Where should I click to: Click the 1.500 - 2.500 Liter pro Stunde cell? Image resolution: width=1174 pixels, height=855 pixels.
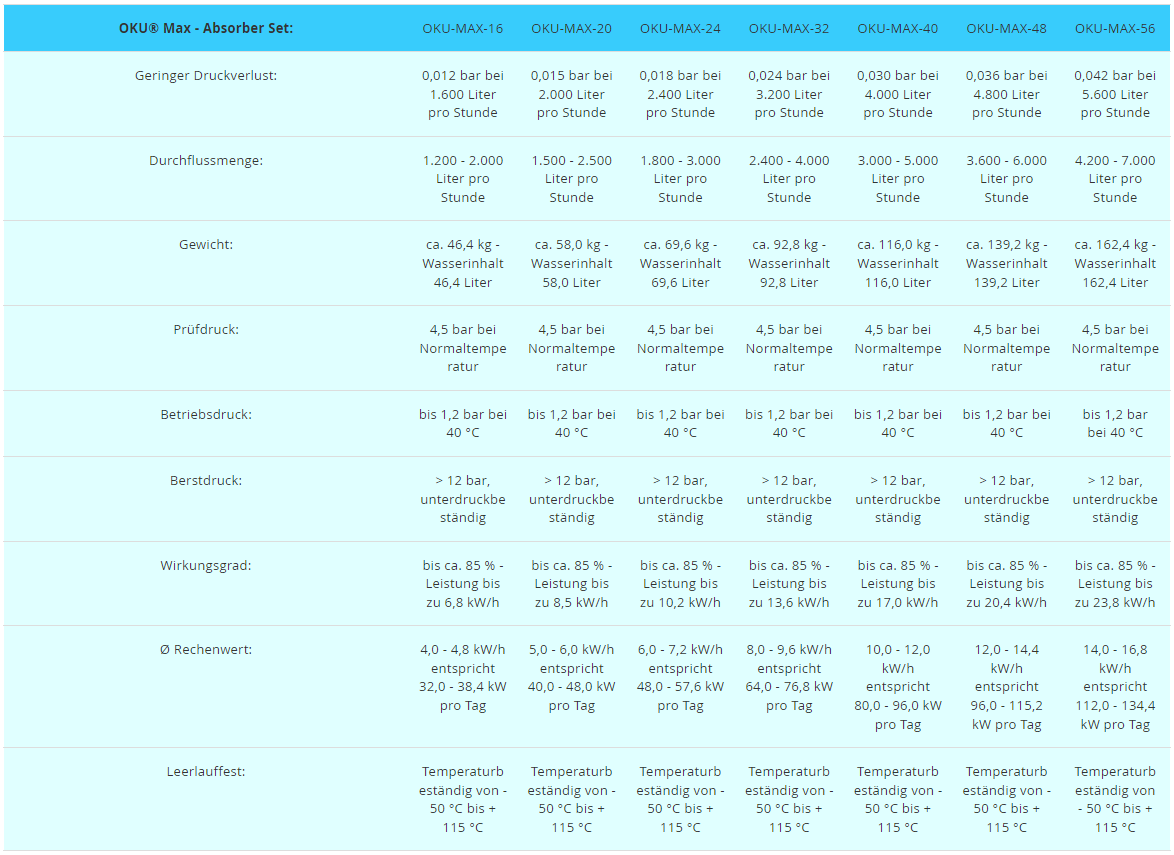click(x=571, y=179)
